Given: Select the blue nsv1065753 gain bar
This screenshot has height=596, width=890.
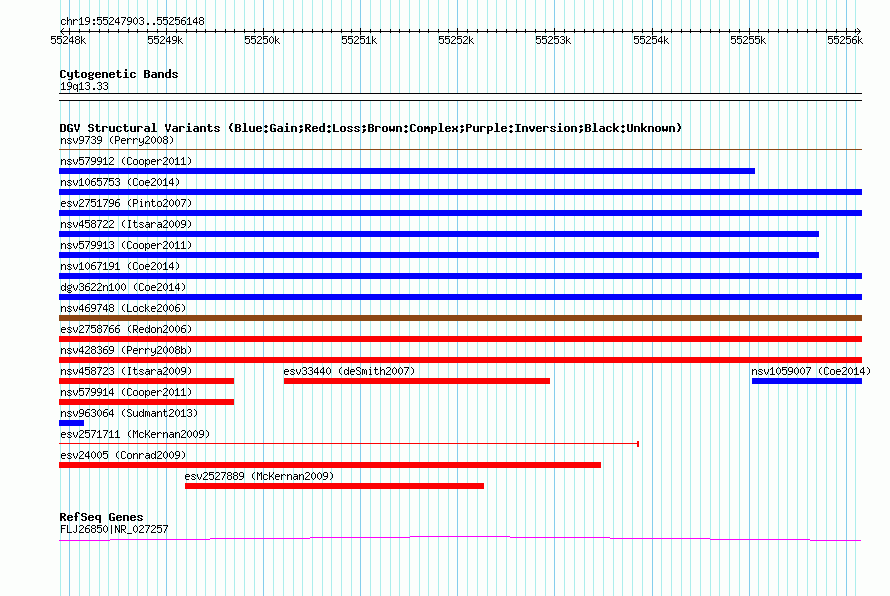Looking at the screenshot, I should (460, 192).
